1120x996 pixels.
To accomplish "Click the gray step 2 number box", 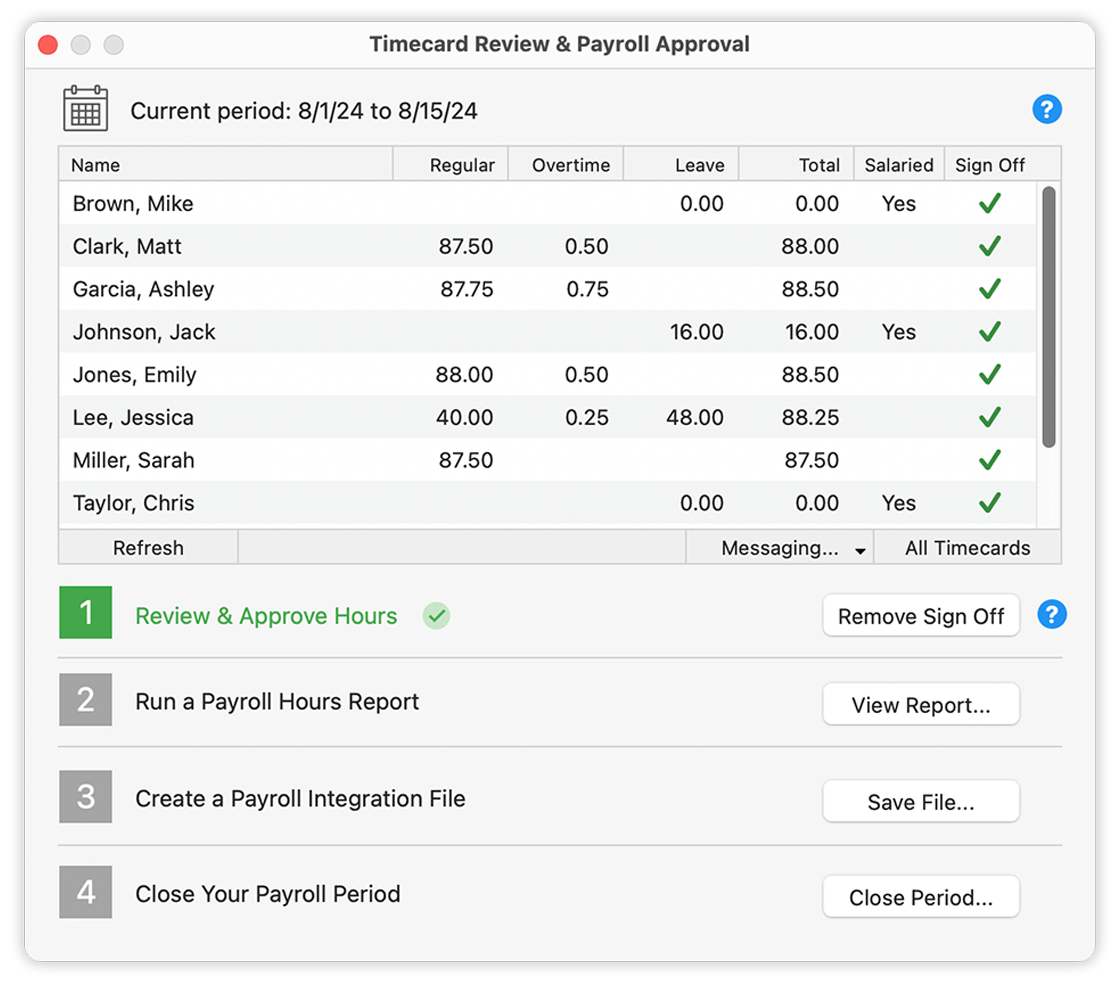I will (86, 699).
